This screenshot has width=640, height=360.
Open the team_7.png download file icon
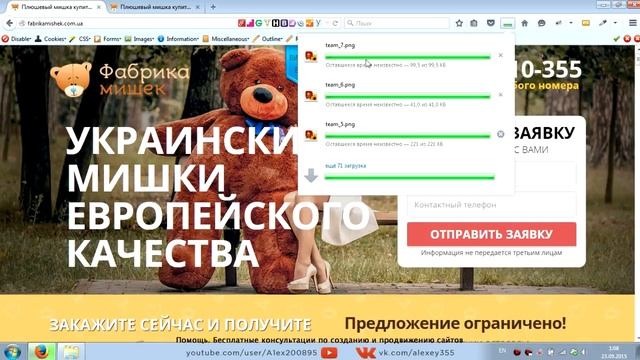tap(311, 56)
